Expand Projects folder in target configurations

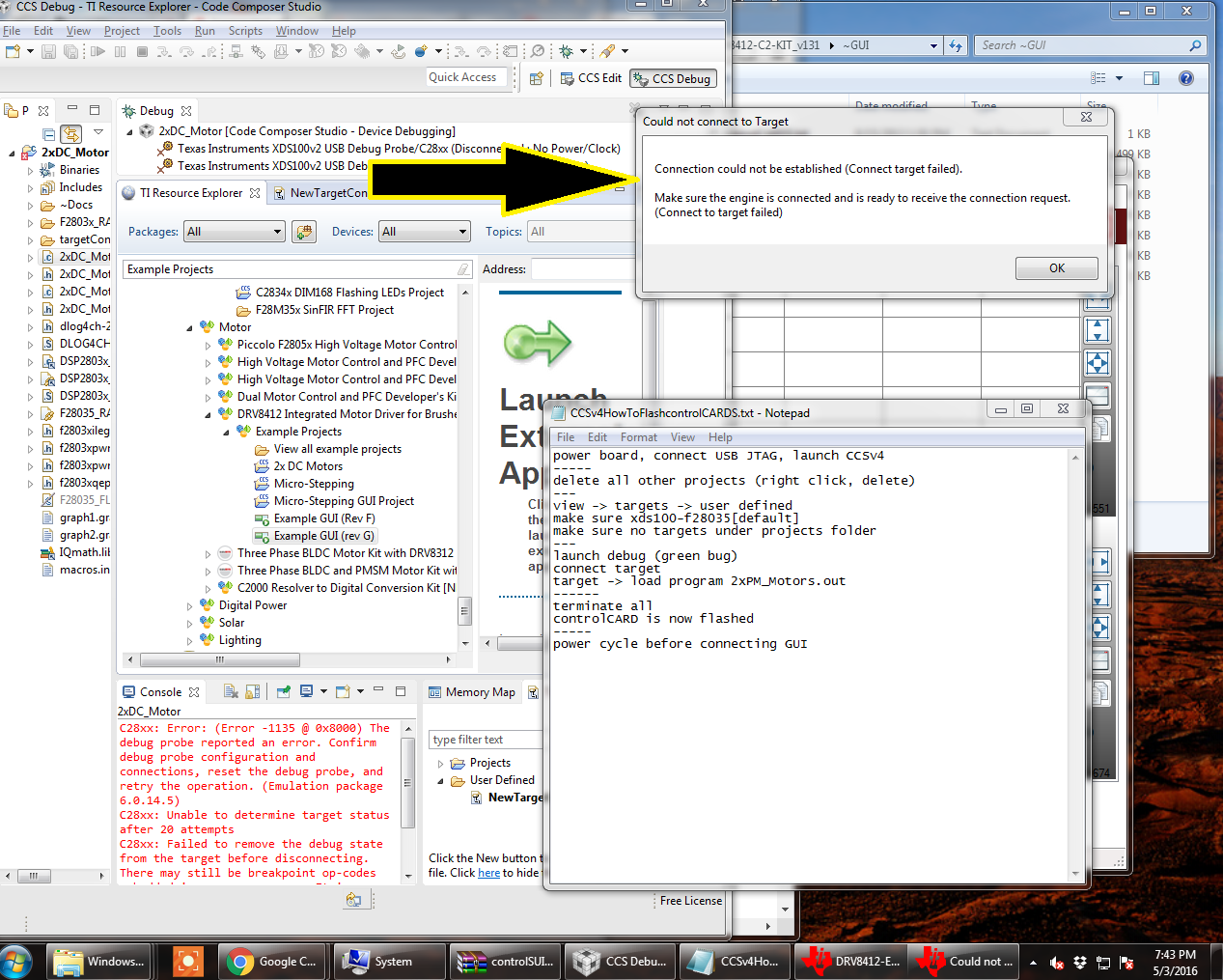click(x=440, y=763)
